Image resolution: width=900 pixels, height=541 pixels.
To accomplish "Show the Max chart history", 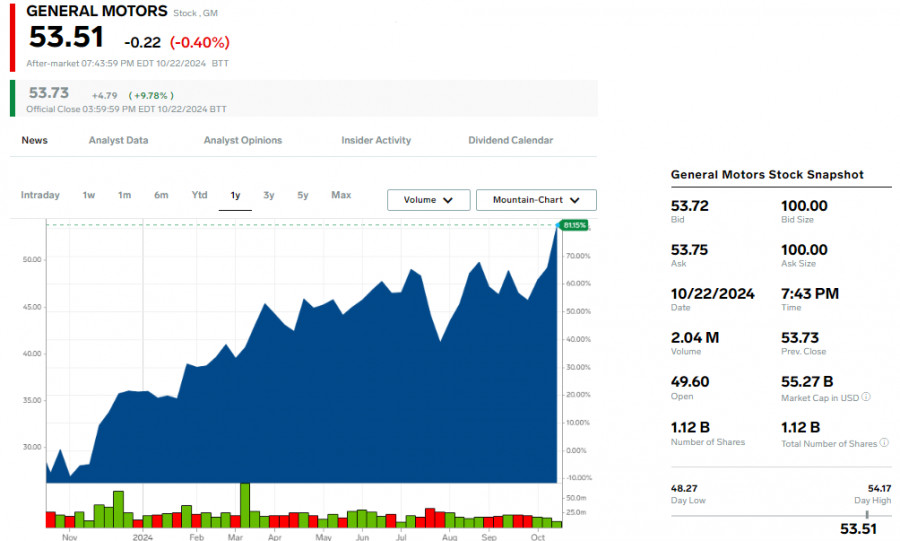I will pos(341,195).
